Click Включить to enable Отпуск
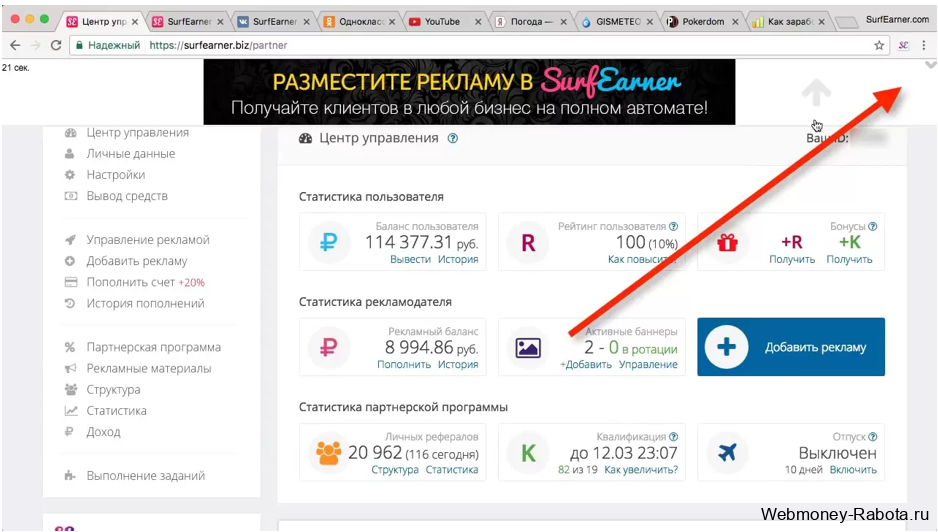 (853, 470)
